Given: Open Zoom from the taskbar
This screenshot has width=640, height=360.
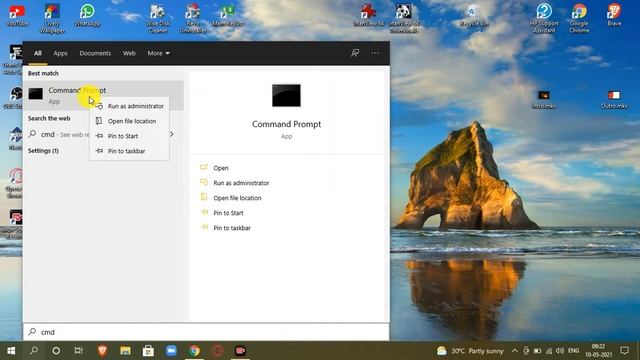Looking at the screenshot, I should [x=171, y=351].
